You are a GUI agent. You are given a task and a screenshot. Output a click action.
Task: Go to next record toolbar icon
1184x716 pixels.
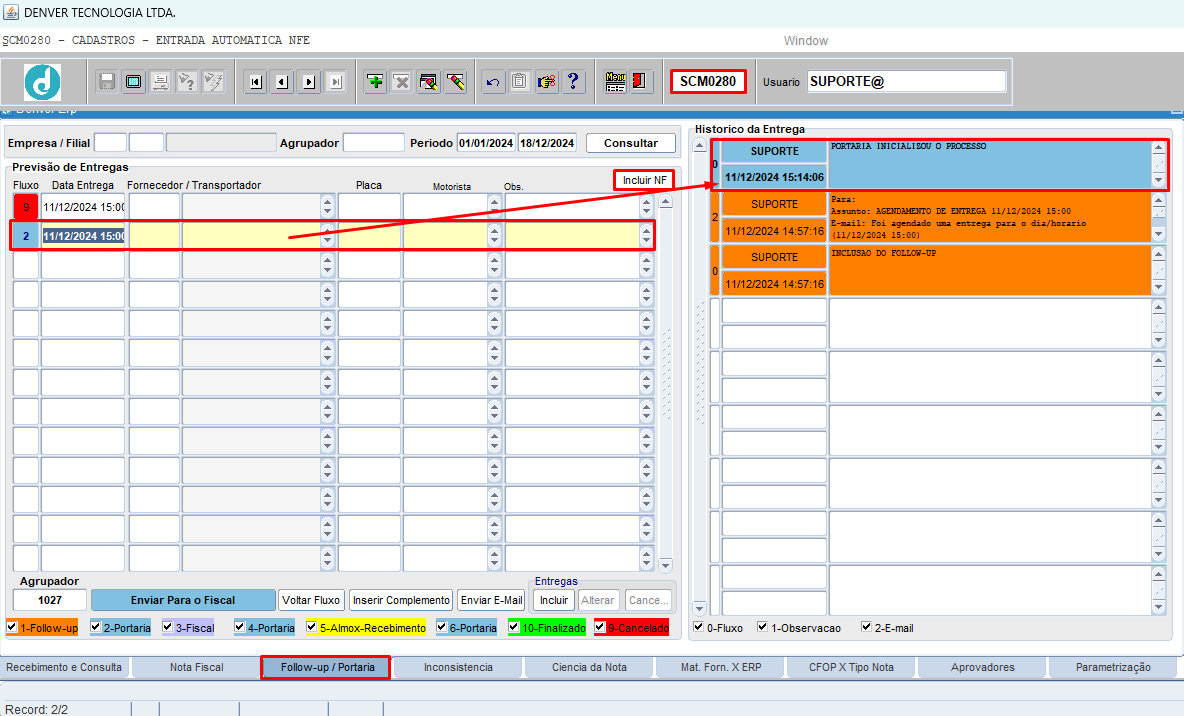310,82
